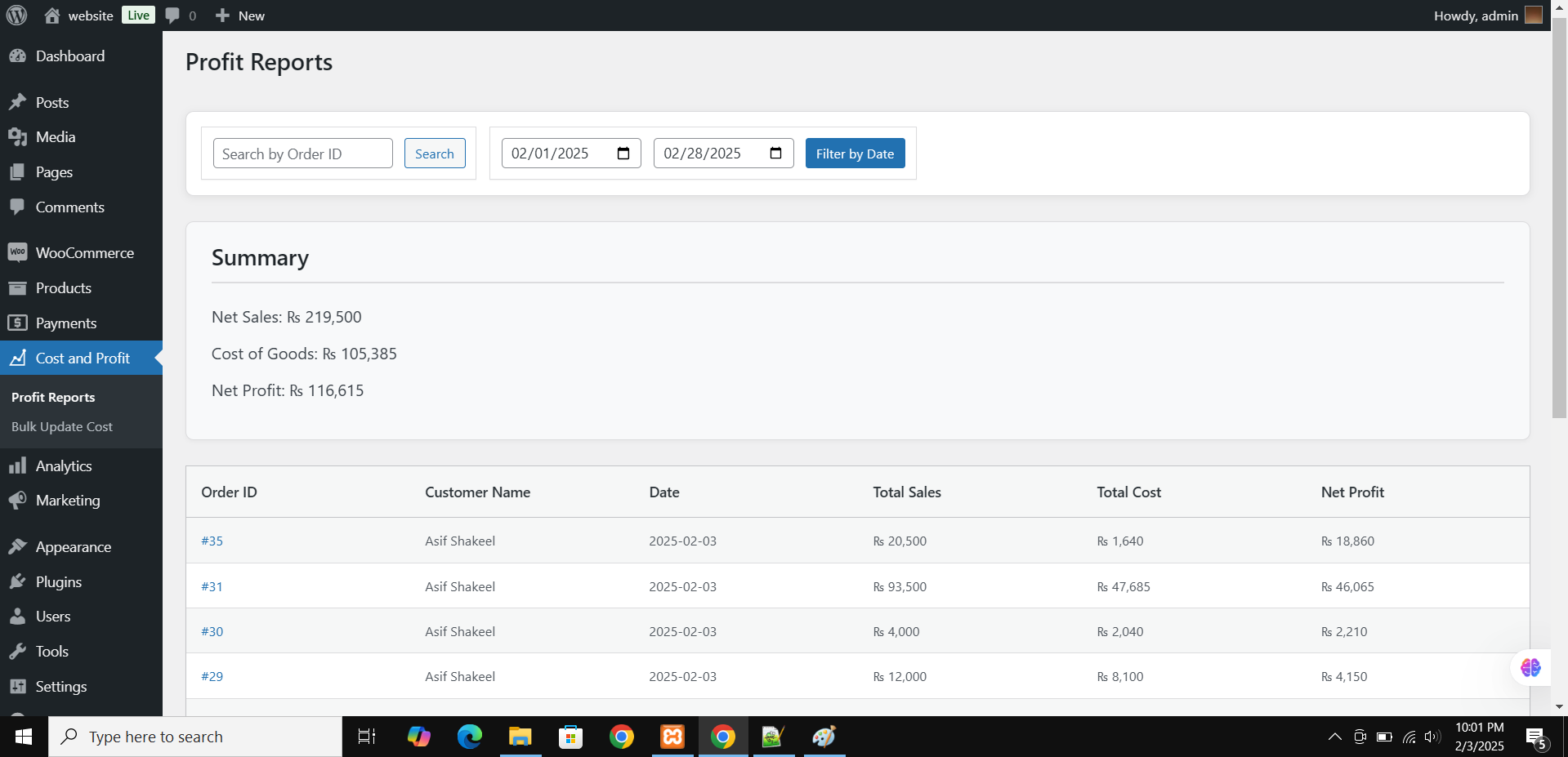Screen dimensions: 1568x757
Task: Click the home icon beside website
Action: (x=52, y=16)
